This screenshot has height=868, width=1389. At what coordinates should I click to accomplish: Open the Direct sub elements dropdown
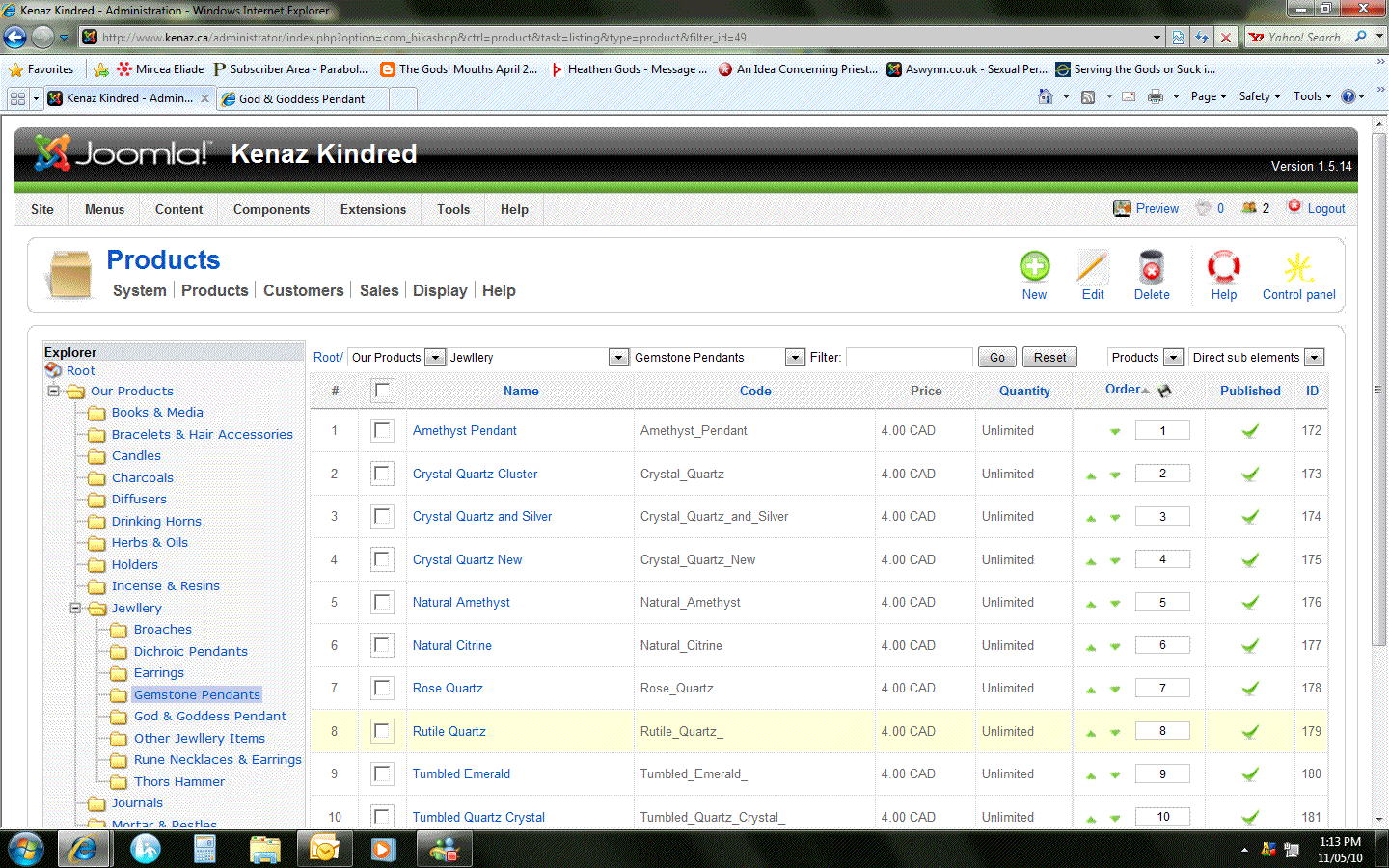(1256, 357)
